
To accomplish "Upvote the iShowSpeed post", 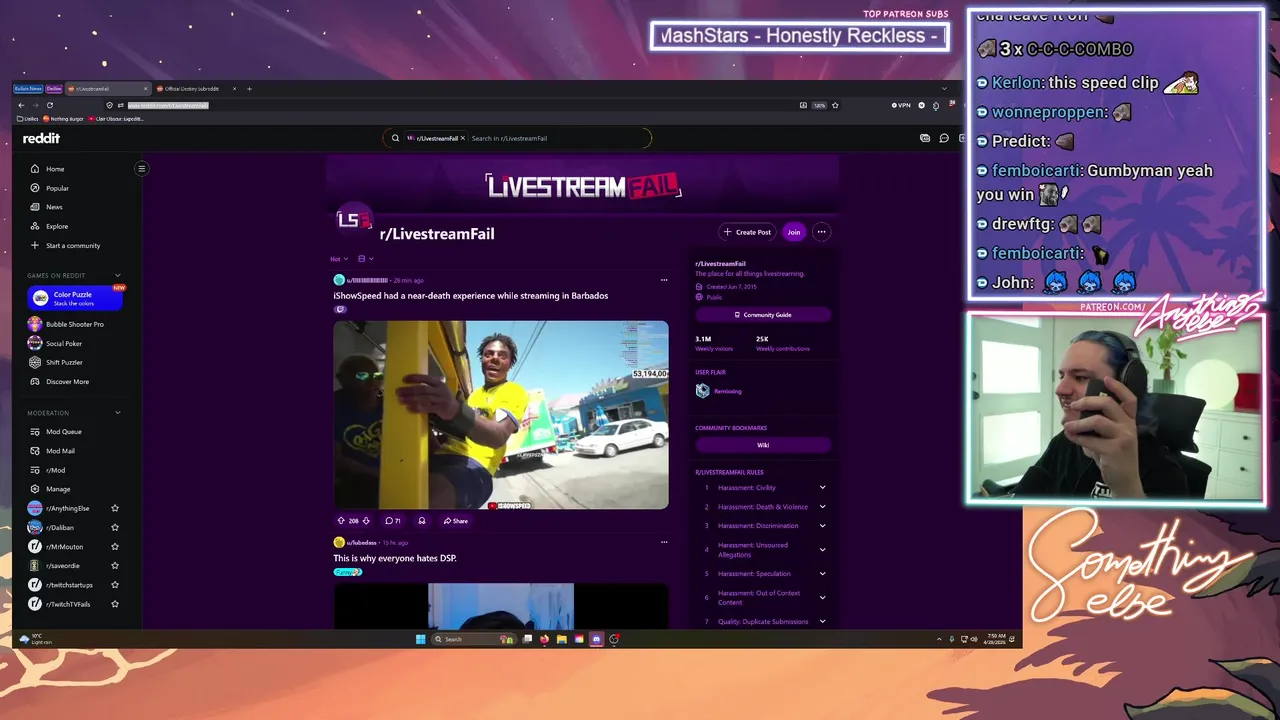I will [341, 521].
